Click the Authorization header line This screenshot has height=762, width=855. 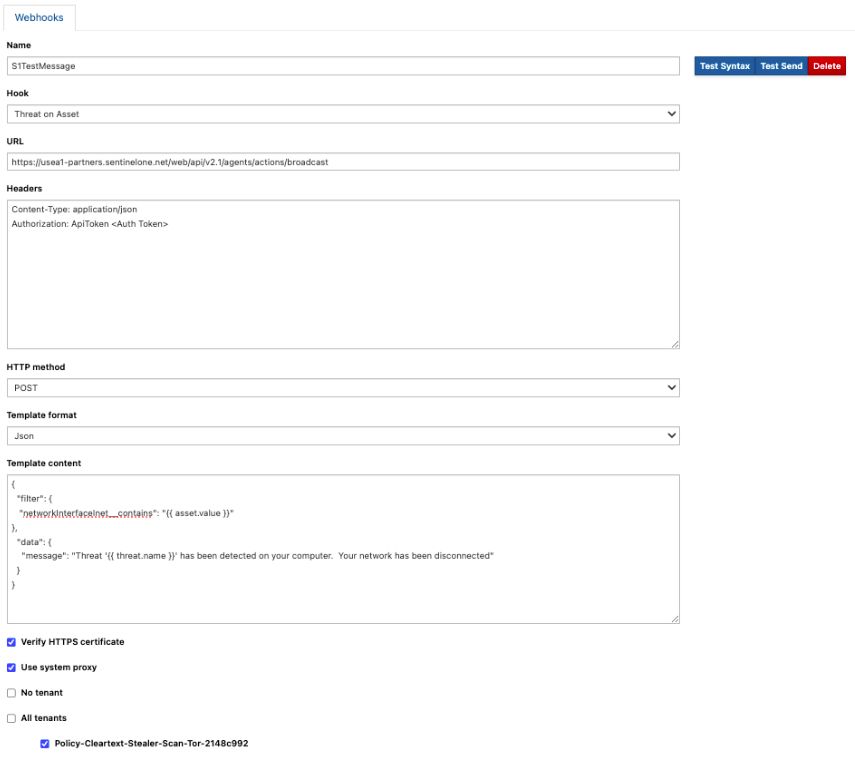(x=90, y=224)
